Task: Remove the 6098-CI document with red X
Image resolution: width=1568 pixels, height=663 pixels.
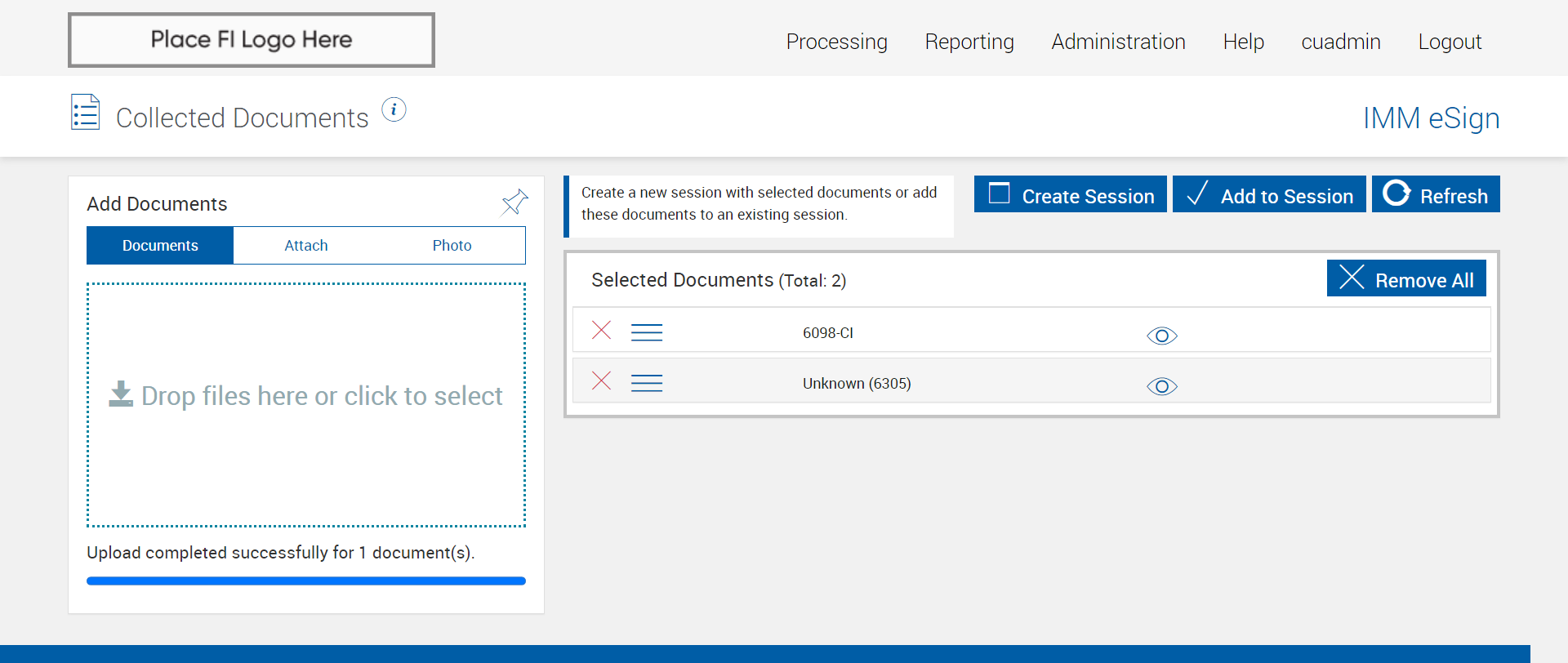Action: 601,330
